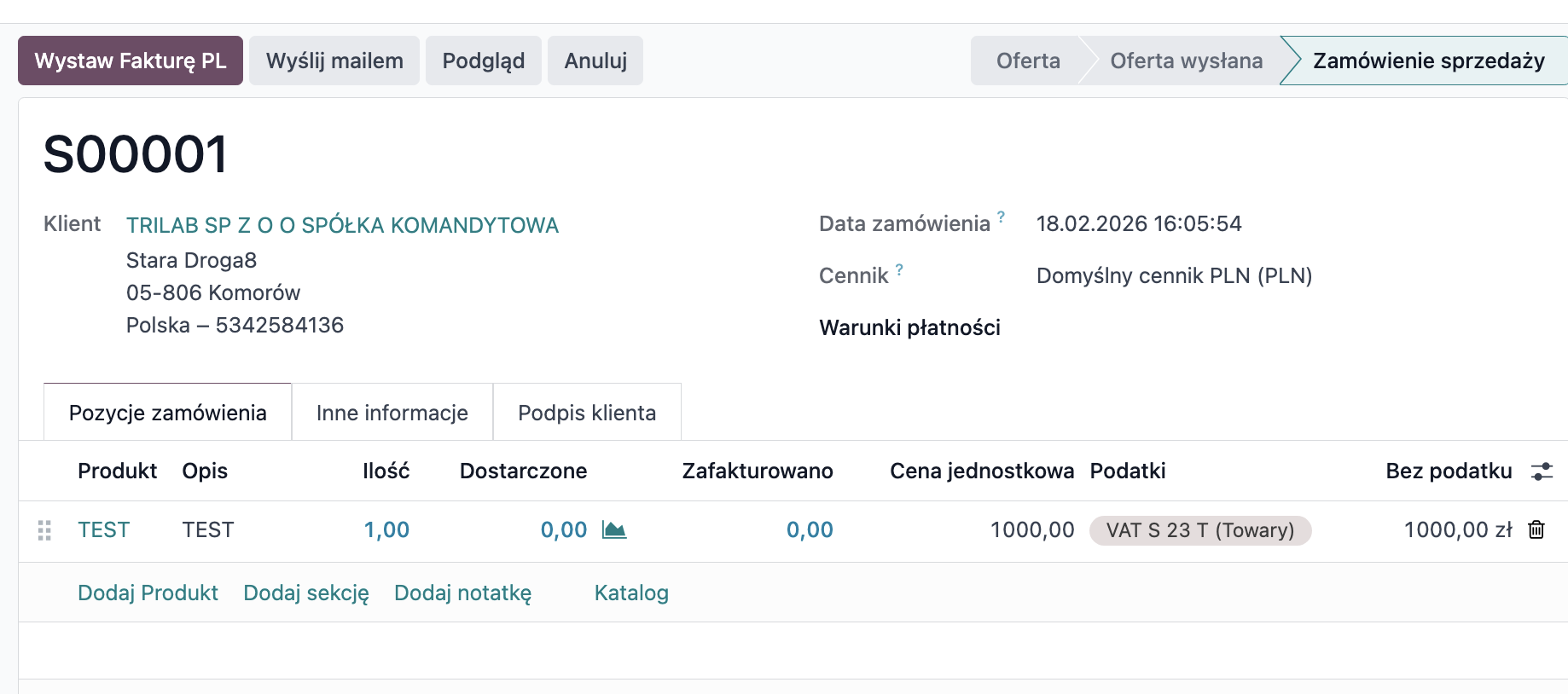Viewport: 1568px width, 694px height.
Task: Open the delivery forecast chart icon
Action: 613,529
